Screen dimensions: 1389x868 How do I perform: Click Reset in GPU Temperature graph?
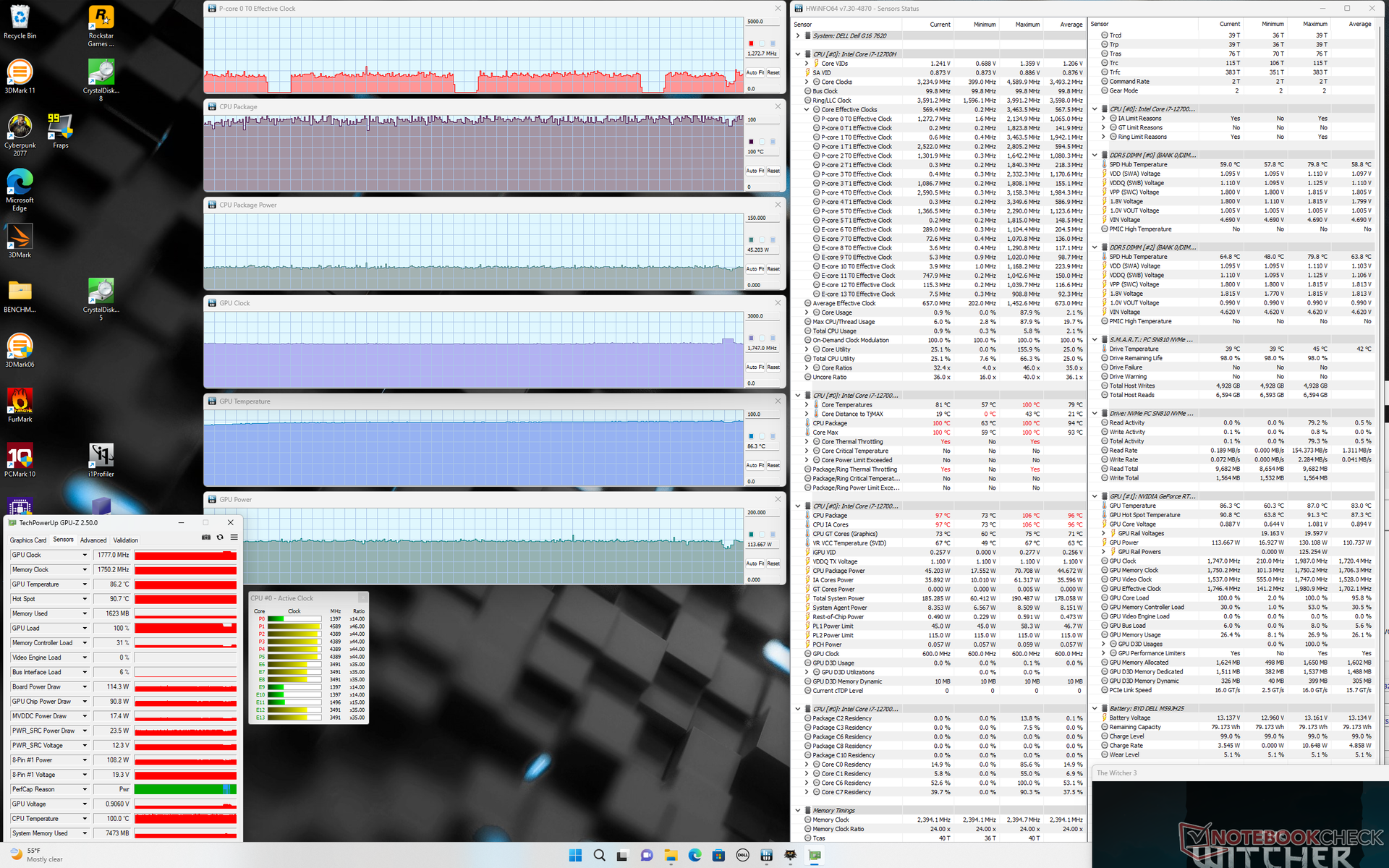point(773,465)
